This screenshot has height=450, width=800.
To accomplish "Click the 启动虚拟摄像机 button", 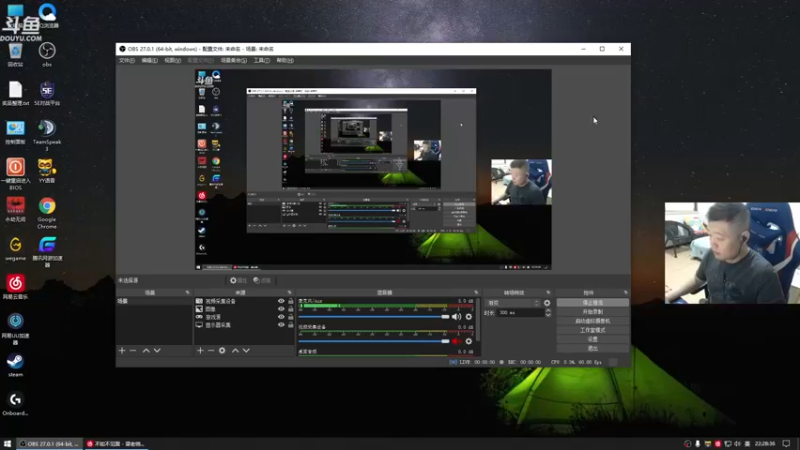I will [x=592, y=321].
